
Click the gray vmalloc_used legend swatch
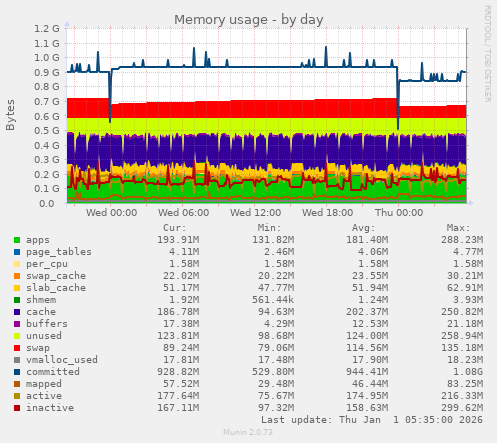17,360
